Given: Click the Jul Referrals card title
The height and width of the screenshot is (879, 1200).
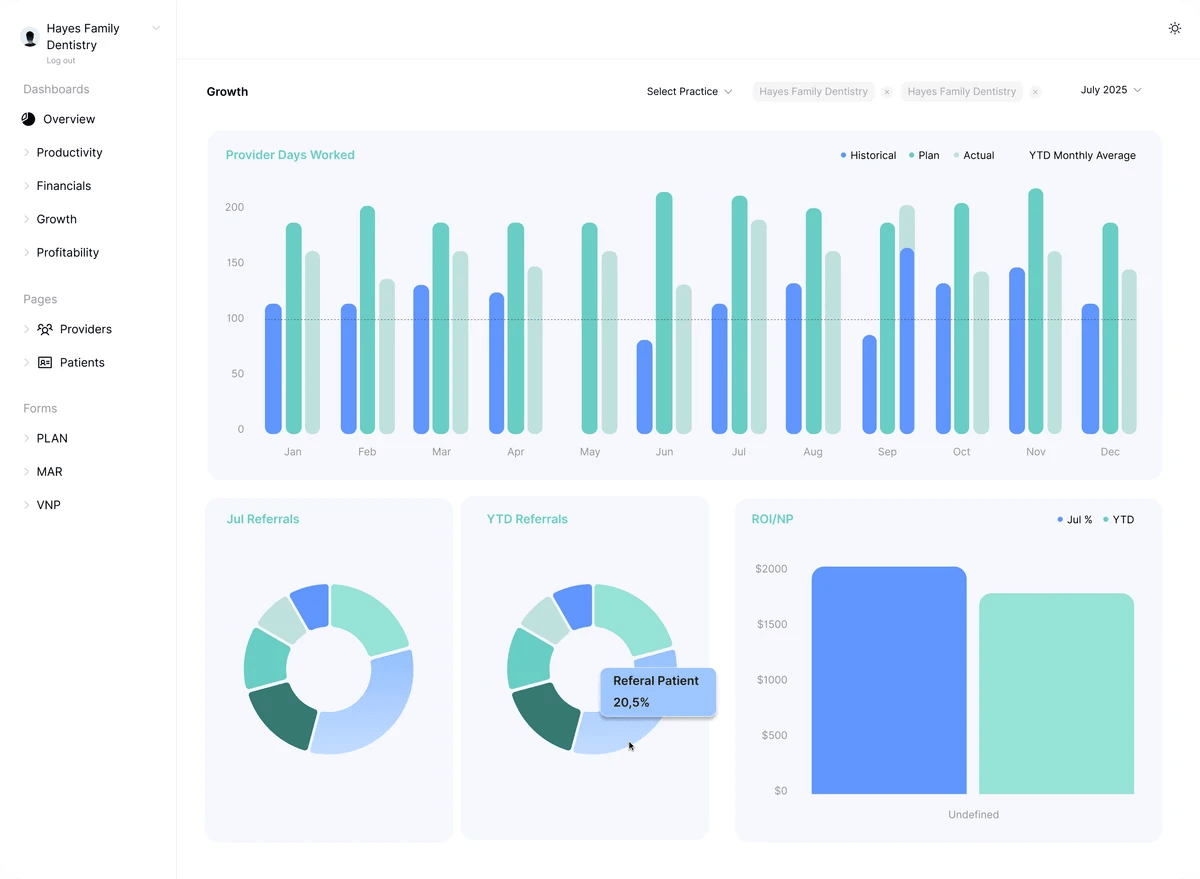Looking at the screenshot, I should [x=263, y=519].
